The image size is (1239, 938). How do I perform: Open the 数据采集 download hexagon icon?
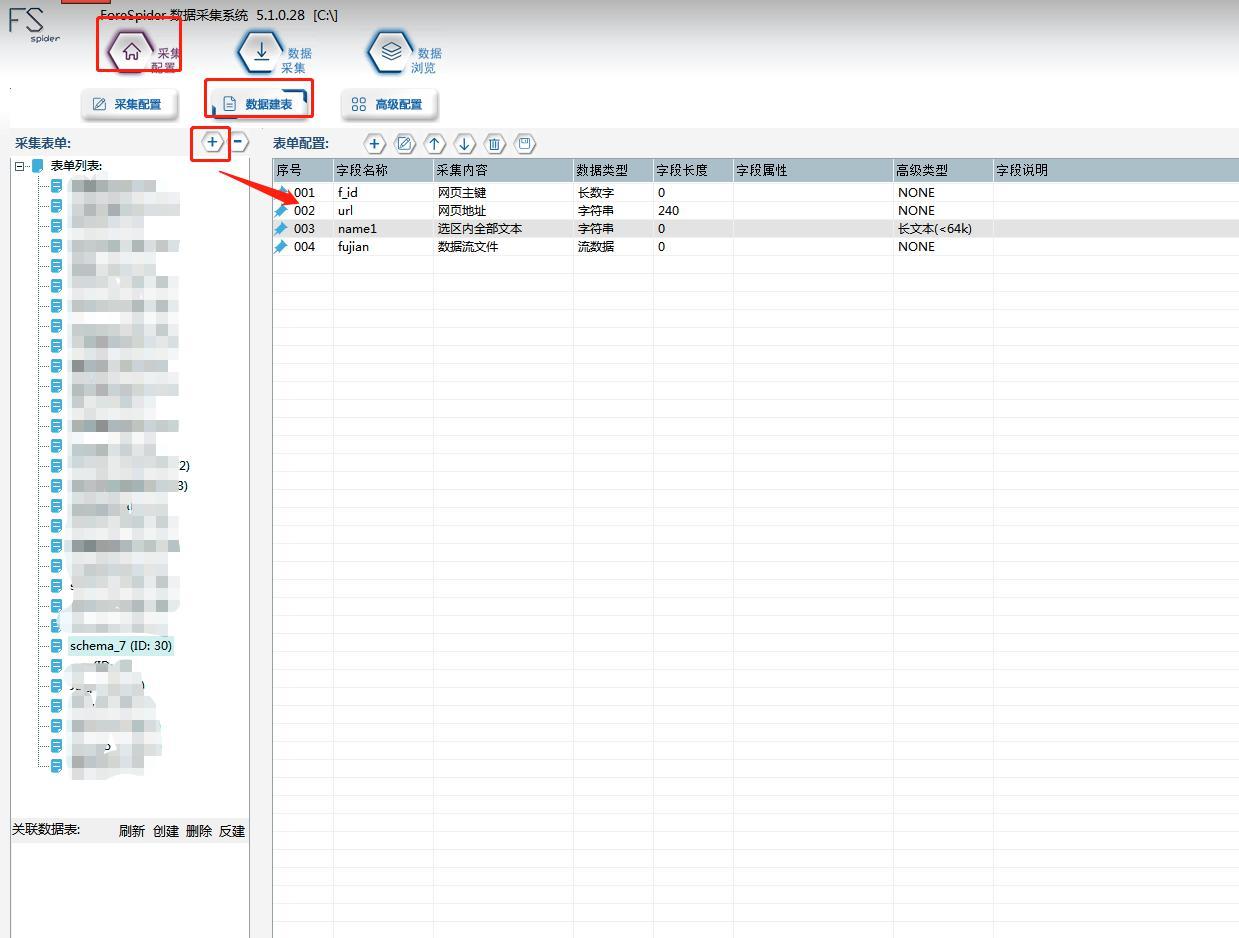tap(261, 52)
